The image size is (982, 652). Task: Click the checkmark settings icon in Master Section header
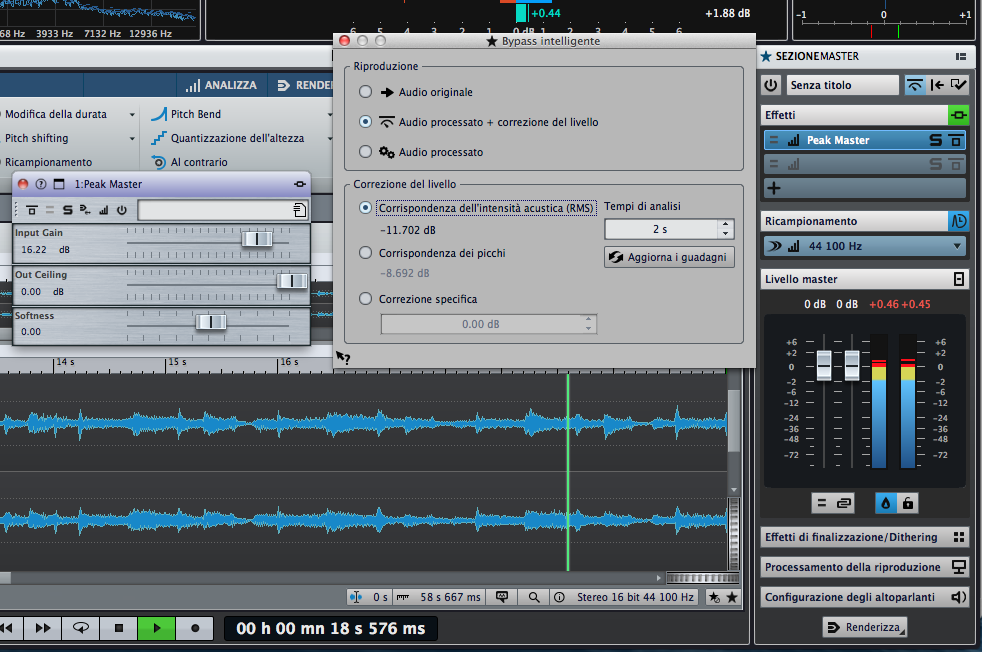958,85
